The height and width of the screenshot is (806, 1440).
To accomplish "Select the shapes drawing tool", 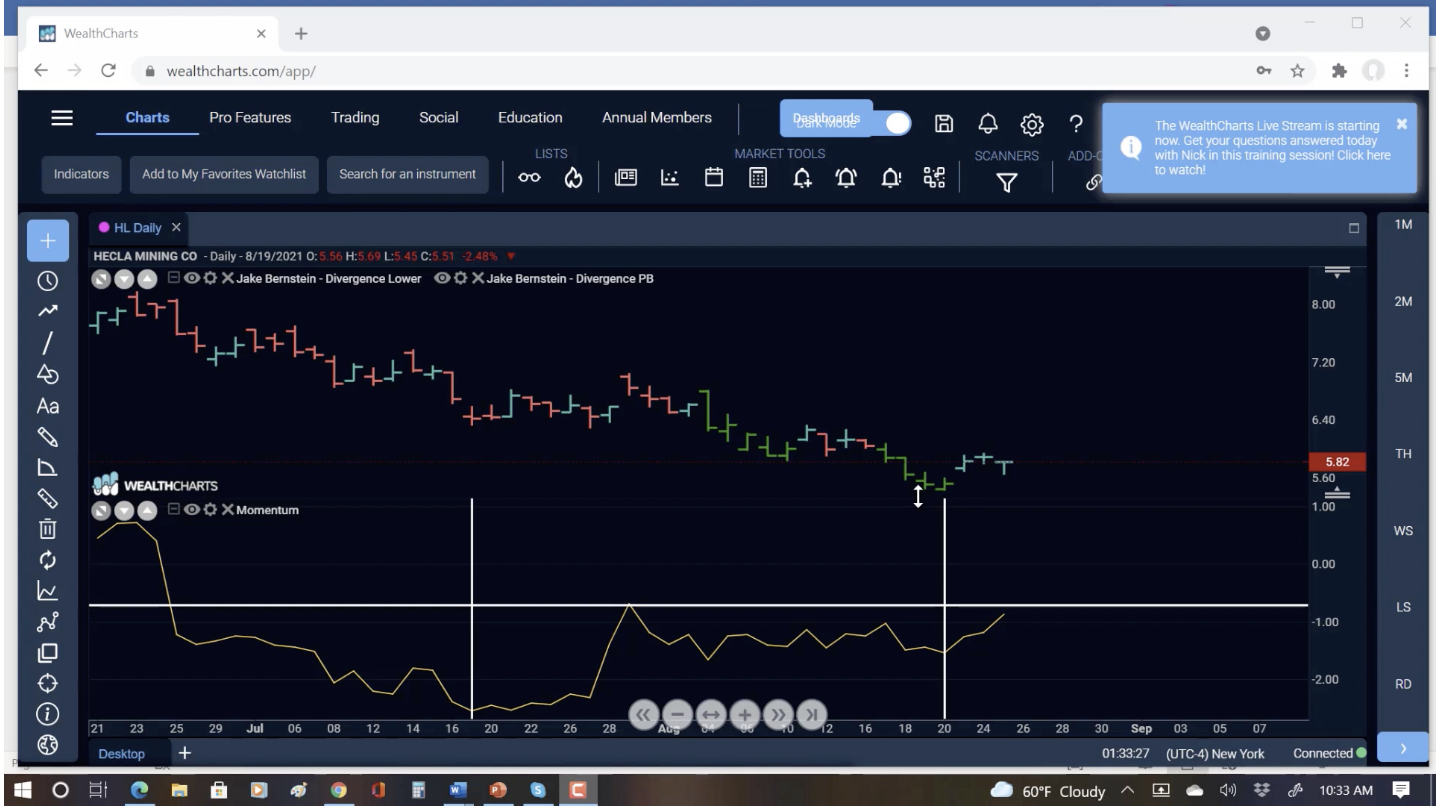I will [x=47, y=373].
